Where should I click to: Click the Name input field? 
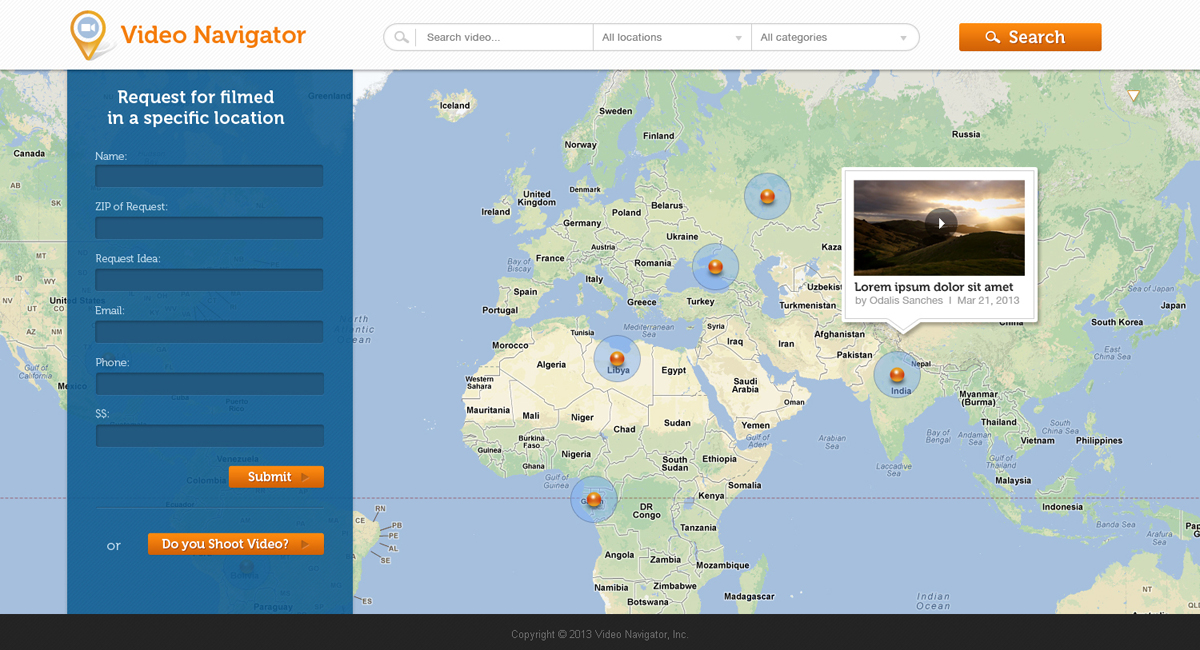tap(209, 176)
